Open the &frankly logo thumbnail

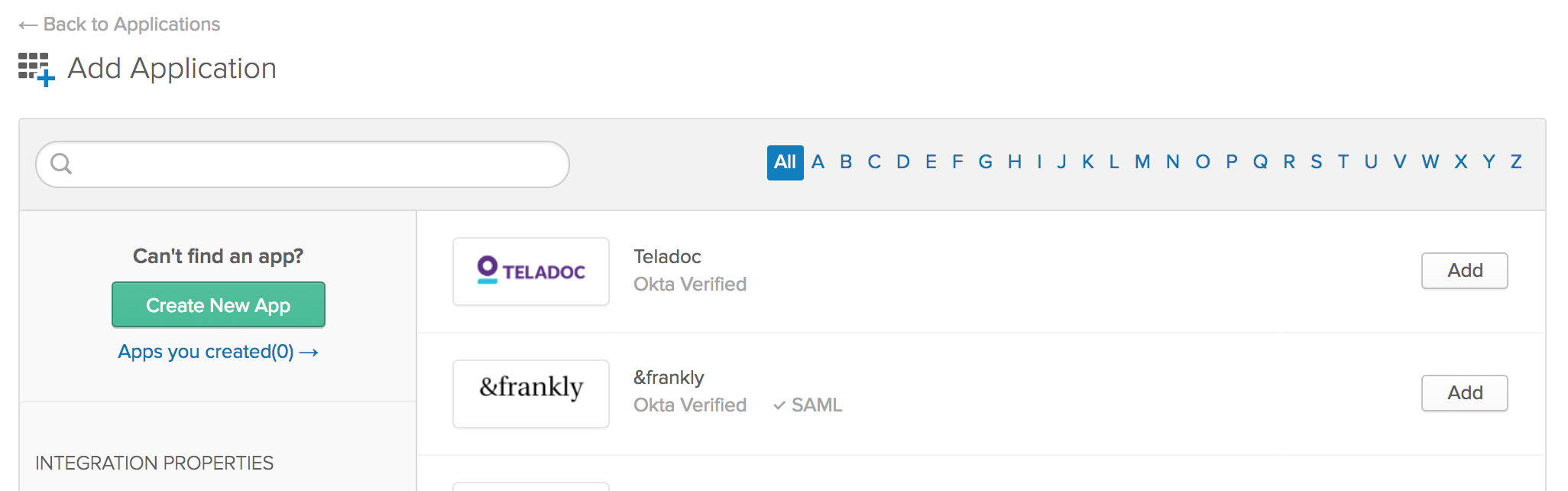tap(531, 394)
